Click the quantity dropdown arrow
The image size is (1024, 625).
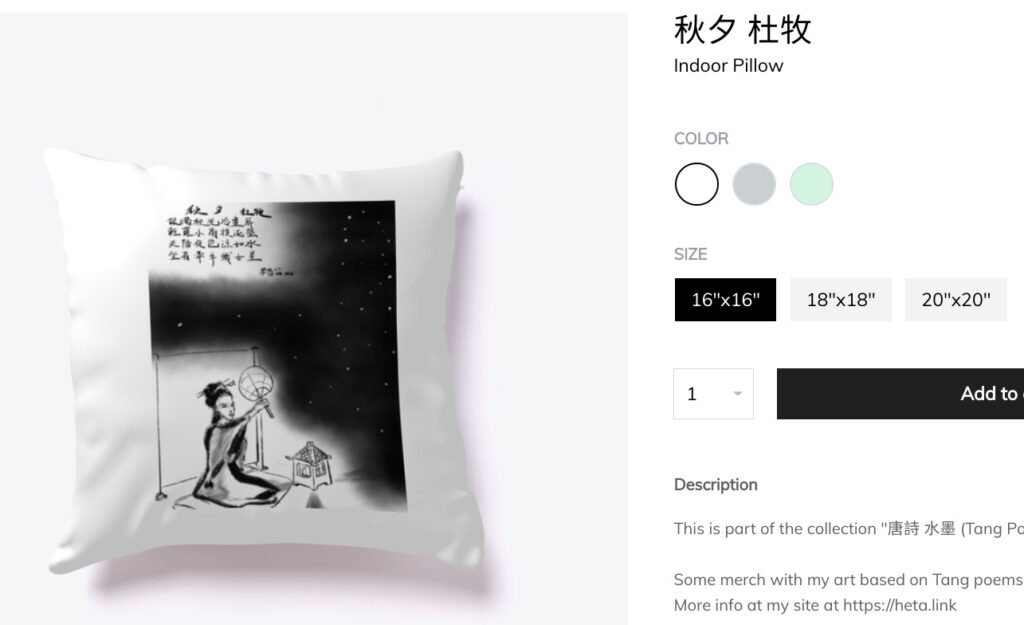[x=737, y=394]
